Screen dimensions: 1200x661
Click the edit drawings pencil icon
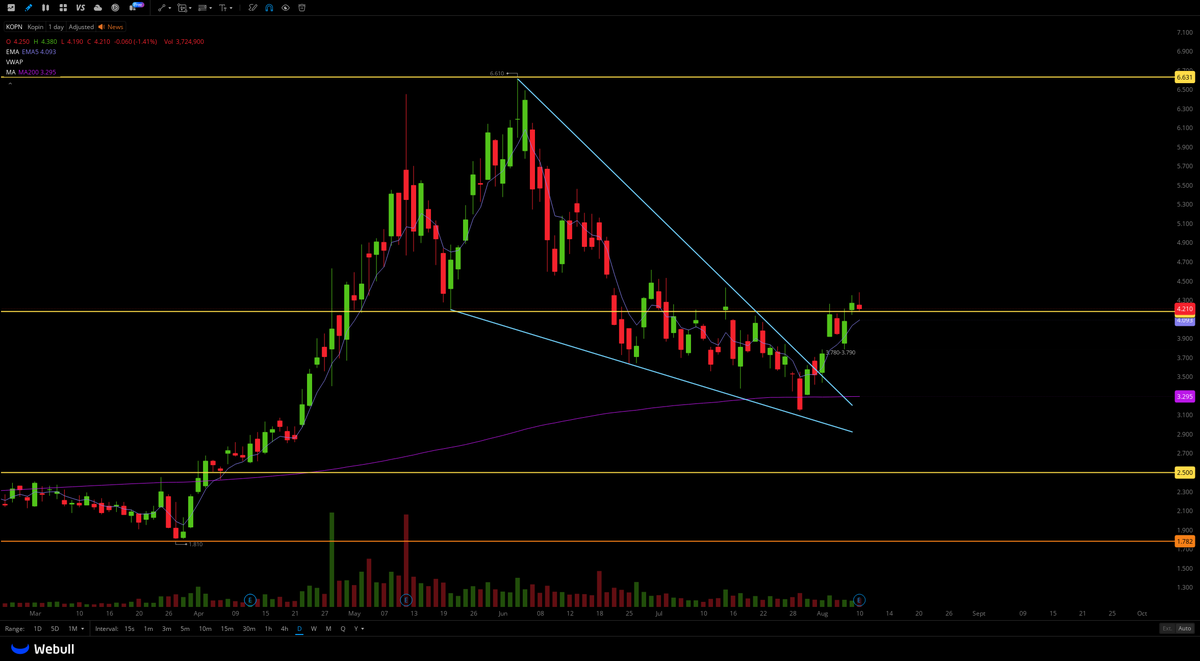coord(253,7)
